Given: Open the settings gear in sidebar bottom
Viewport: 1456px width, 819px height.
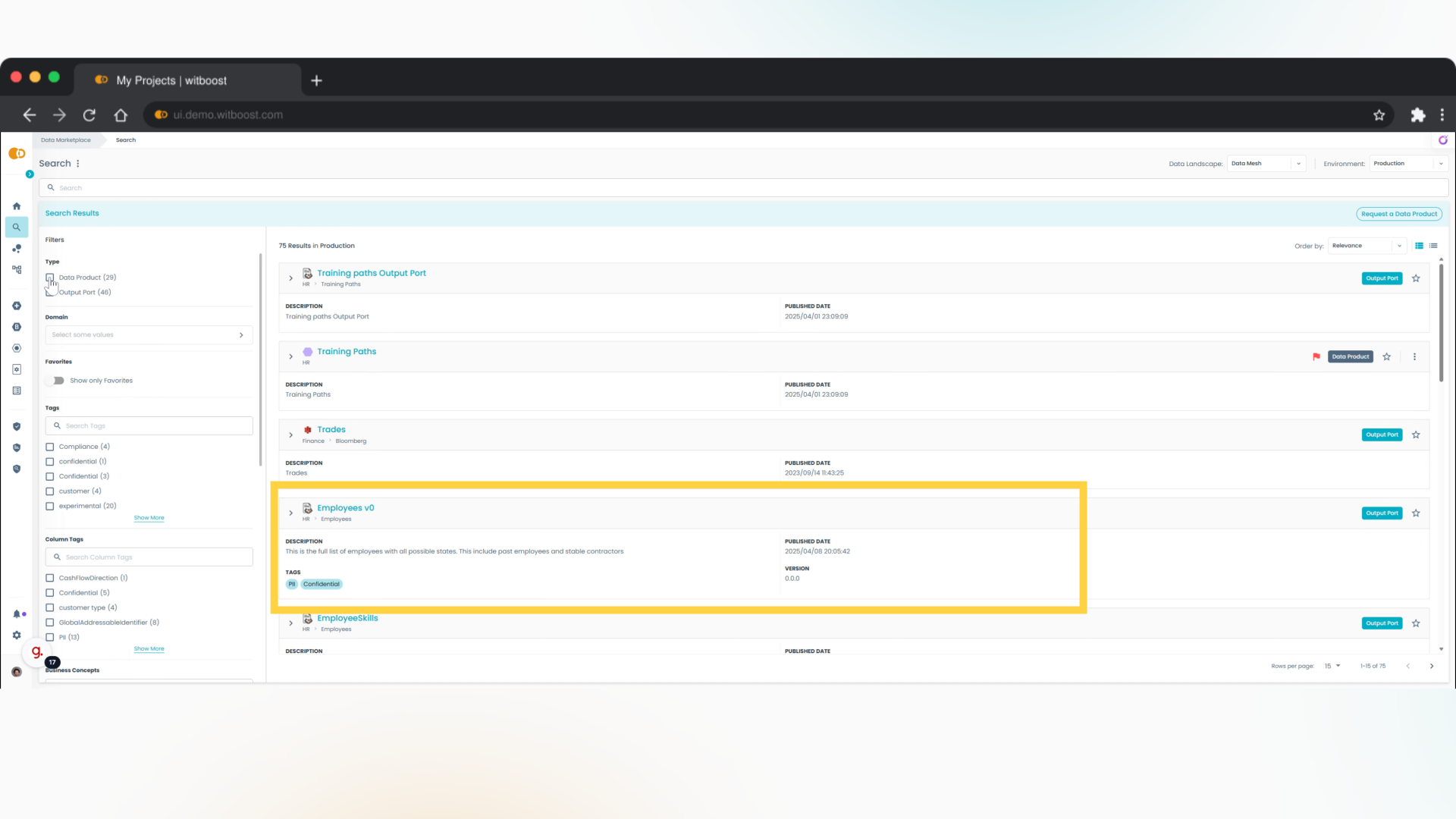Looking at the screenshot, I should click(17, 635).
